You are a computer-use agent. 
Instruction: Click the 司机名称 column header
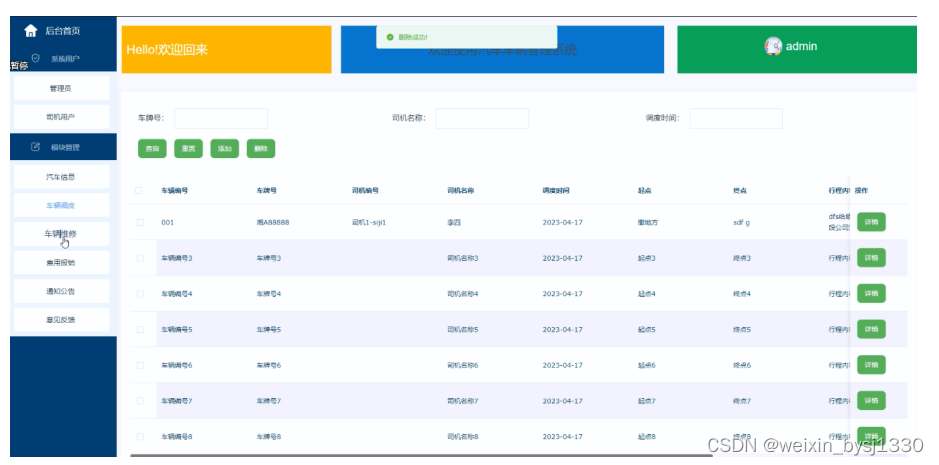point(461,191)
